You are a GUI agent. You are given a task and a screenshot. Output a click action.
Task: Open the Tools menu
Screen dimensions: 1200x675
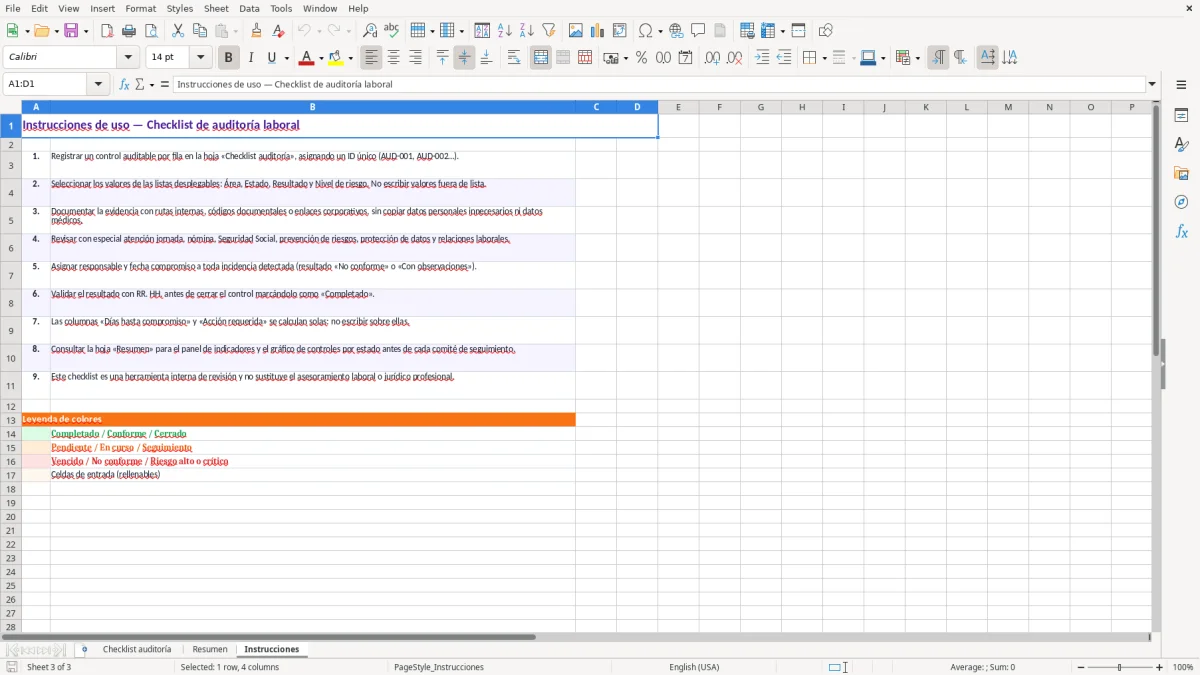click(x=281, y=8)
